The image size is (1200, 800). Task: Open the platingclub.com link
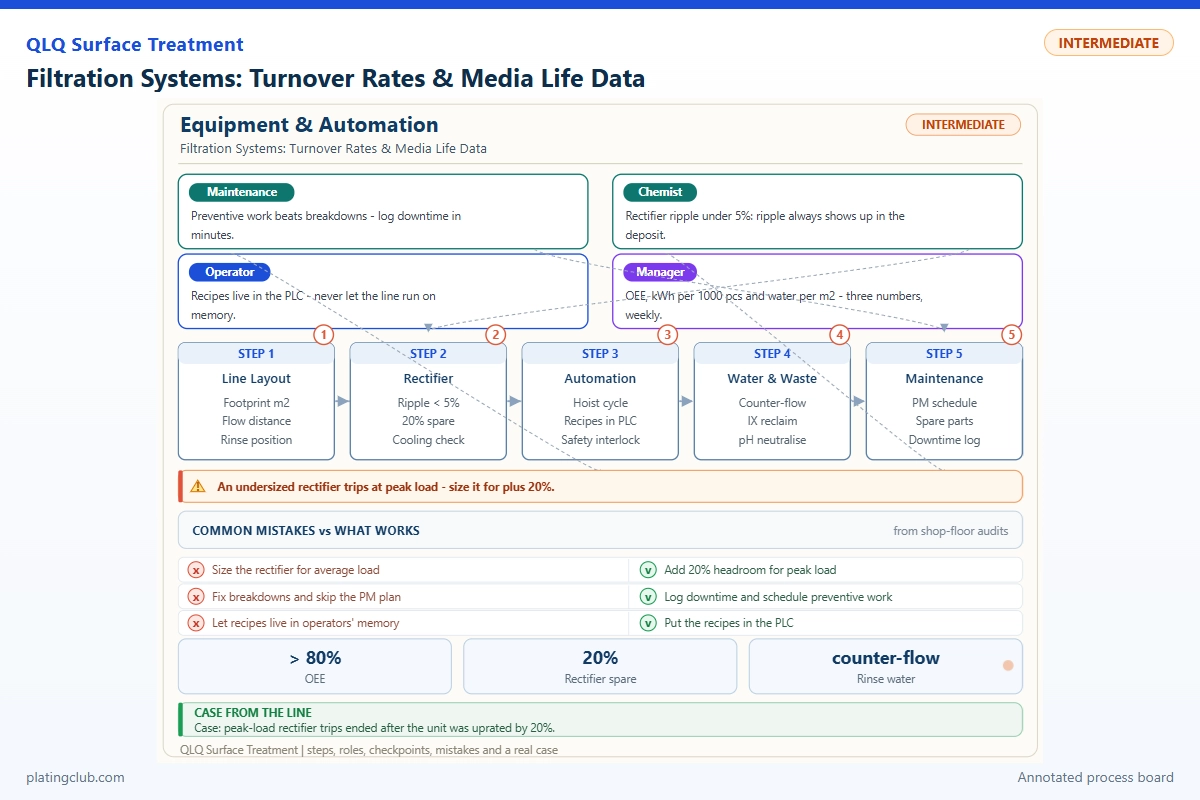[x=75, y=777]
